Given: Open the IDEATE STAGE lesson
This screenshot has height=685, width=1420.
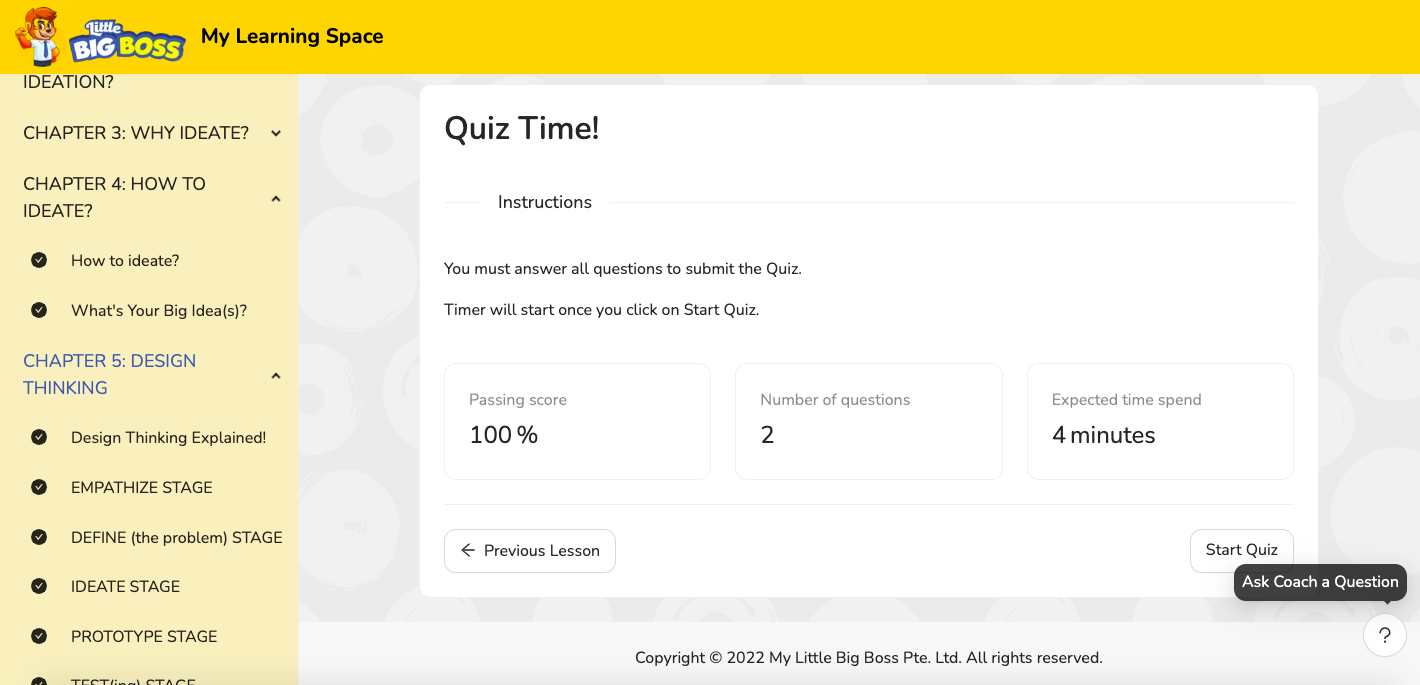Looking at the screenshot, I should [125, 586].
